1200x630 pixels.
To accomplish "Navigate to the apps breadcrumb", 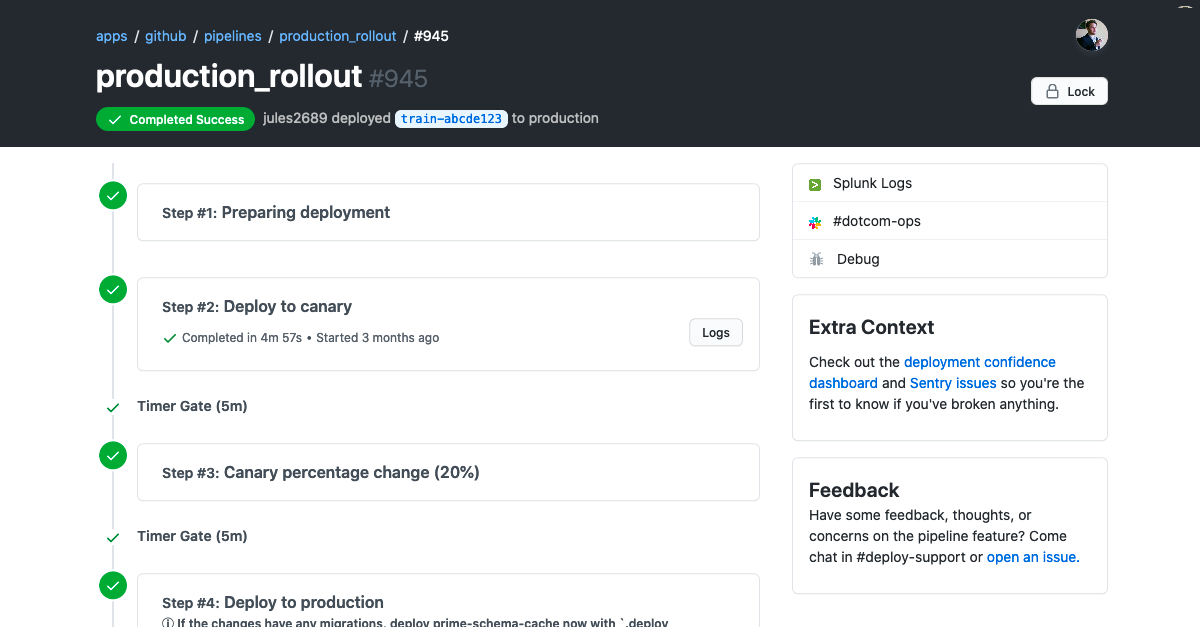I will click(x=112, y=36).
